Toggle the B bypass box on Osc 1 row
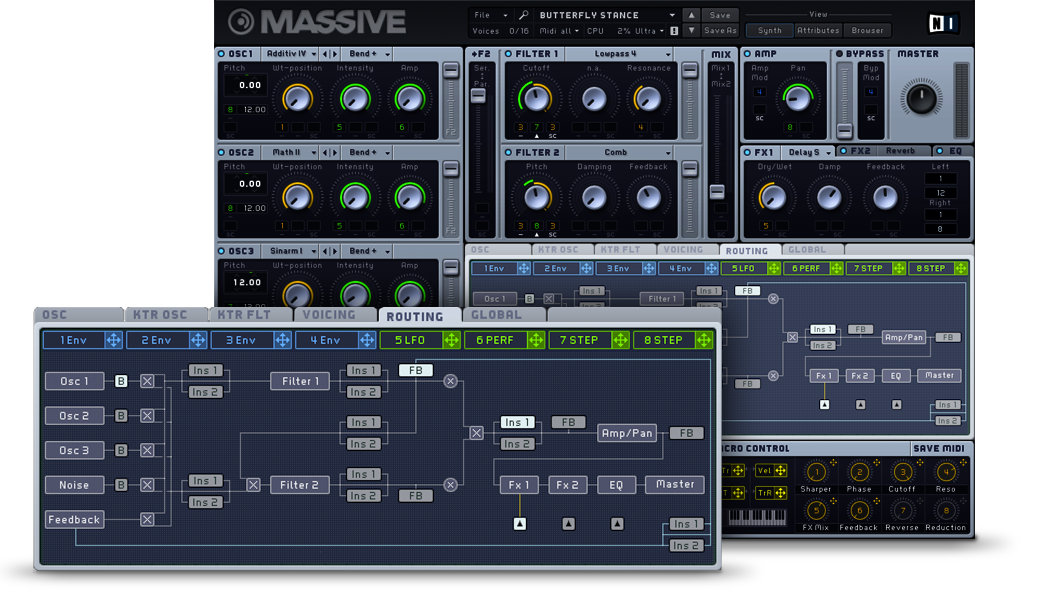The image size is (1040, 600). pyautogui.click(x=121, y=381)
